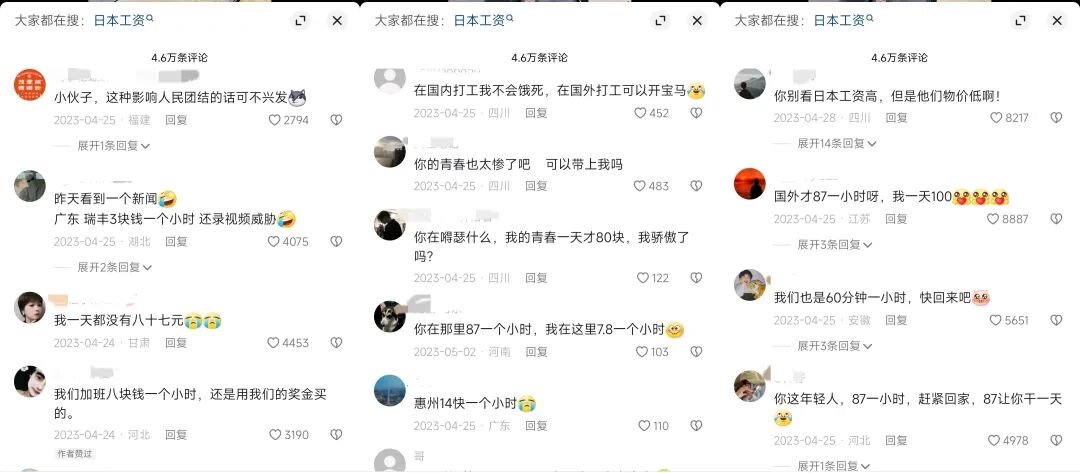Viewport: 1080px width, 473px height.
Task: Toggle like on 惠州14快一个小时 comment
Action: click(x=643, y=426)
